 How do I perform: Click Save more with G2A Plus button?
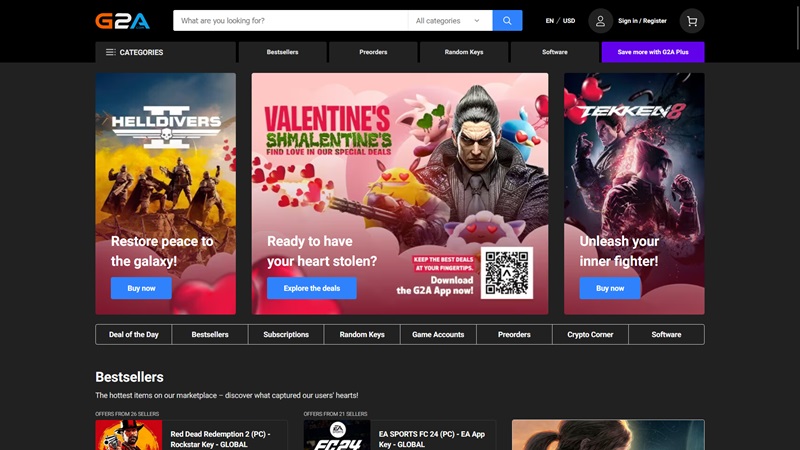pyautogui.click(x=653, y=52)
